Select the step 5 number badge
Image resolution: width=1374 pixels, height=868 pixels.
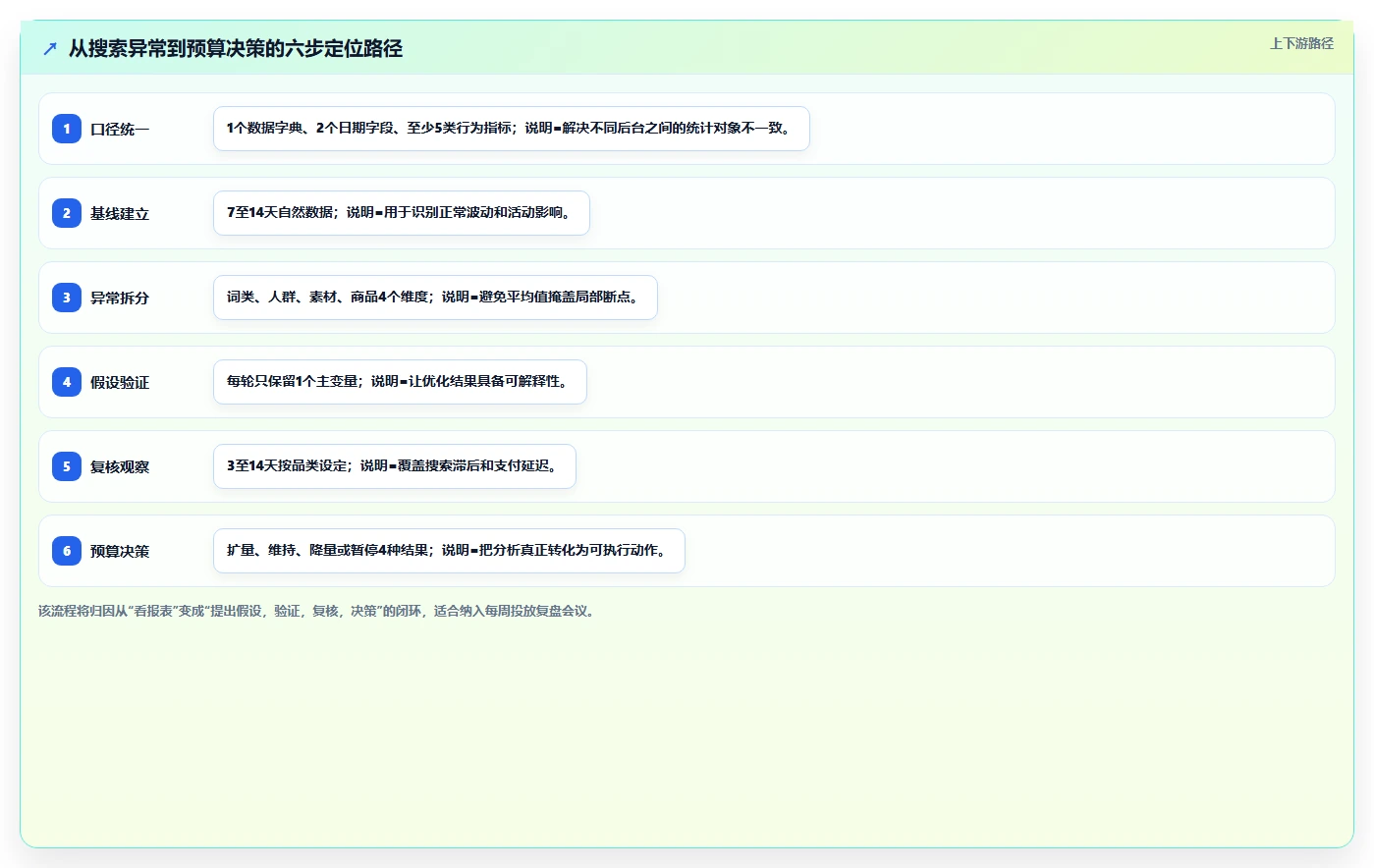point(67,466)
